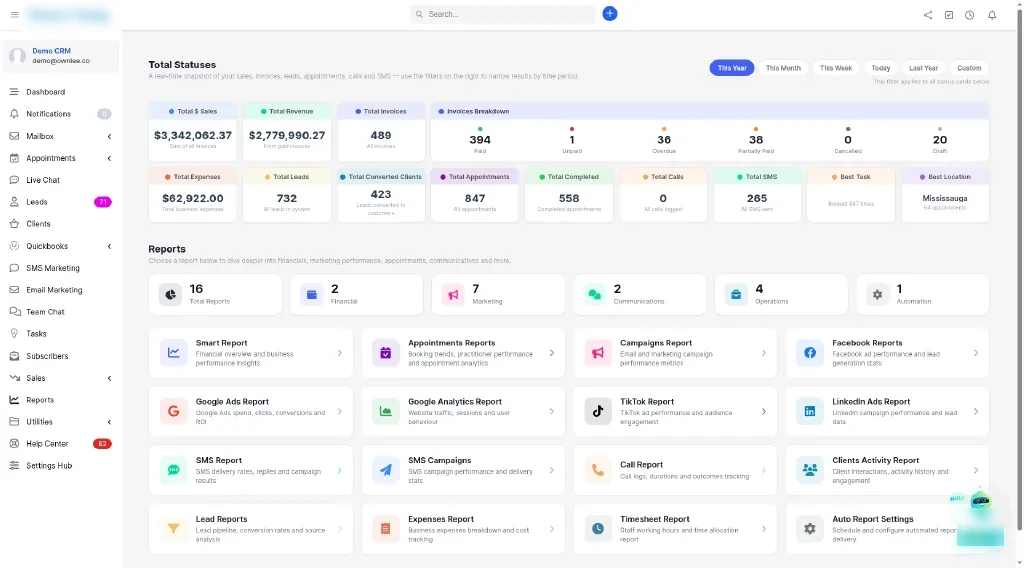Toggle the hamburger sidebar menu
This screenshot has height=568, width=1024.
pos(14,14)
